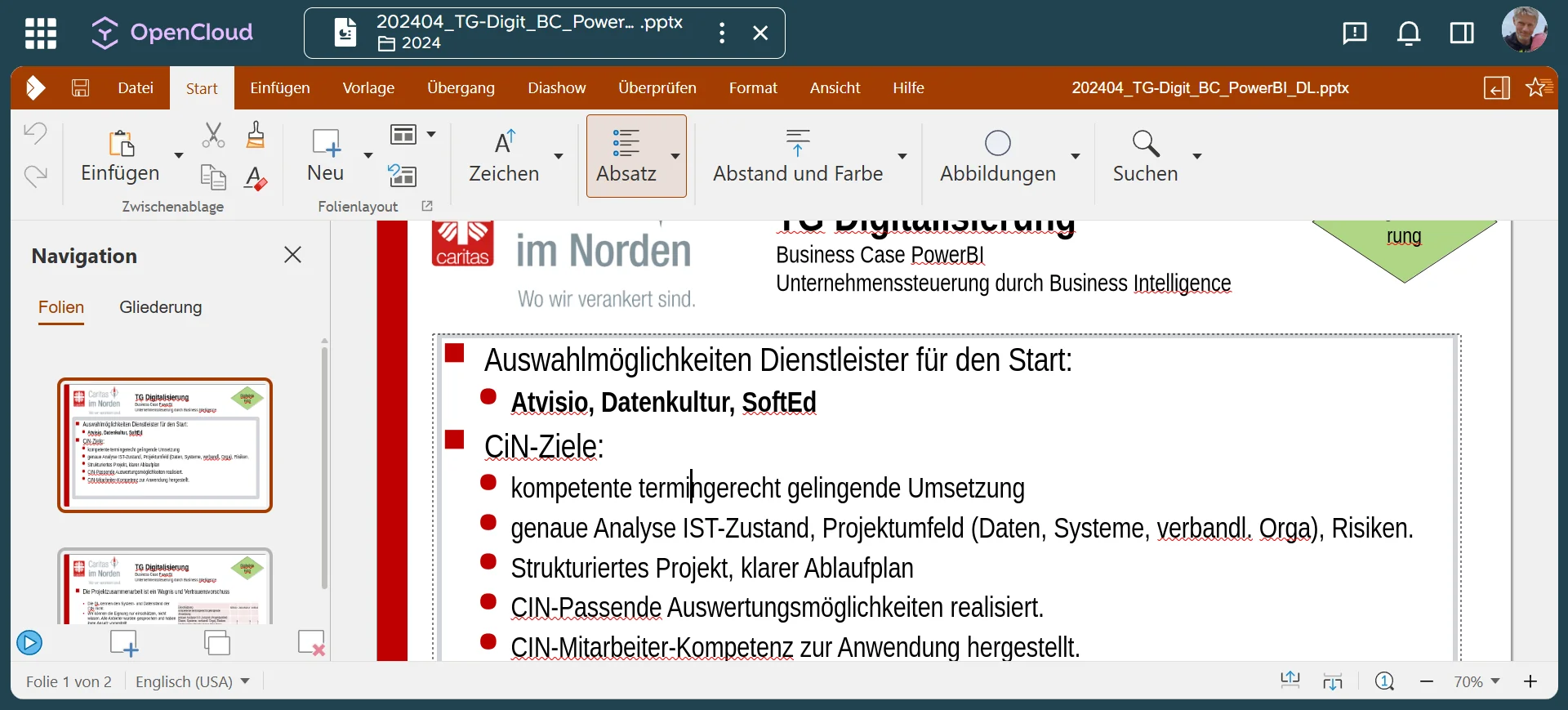
Task: Select slide 1 thumbnail
Action: (x=165, y=445)
